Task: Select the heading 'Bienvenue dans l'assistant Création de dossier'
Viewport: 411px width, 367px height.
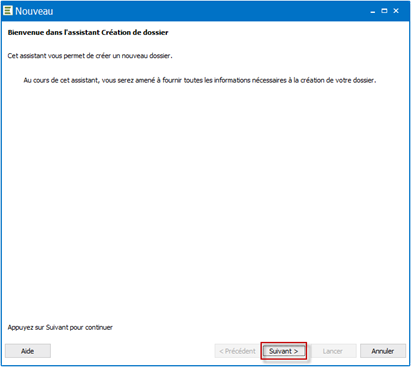Action: click(88, 32)
